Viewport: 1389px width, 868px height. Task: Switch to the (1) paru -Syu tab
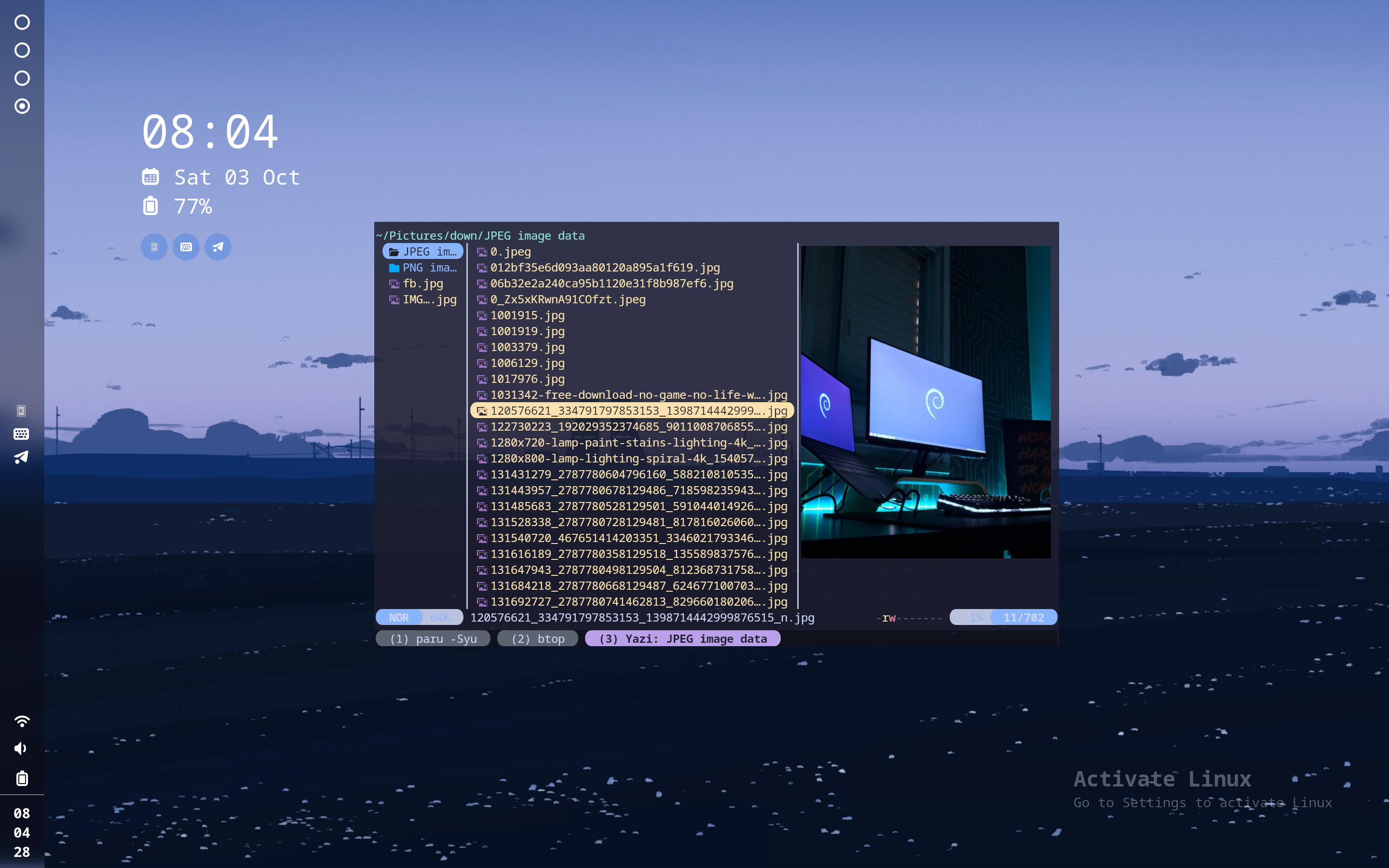coord(433,639)
